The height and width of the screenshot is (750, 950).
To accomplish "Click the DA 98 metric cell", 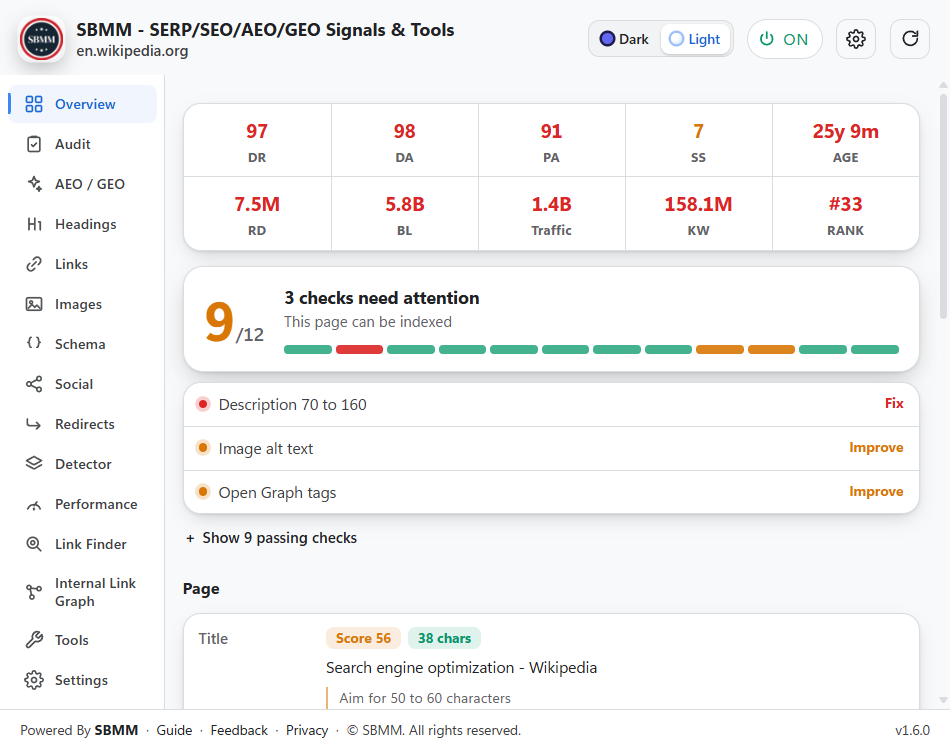I will [405, 141].
